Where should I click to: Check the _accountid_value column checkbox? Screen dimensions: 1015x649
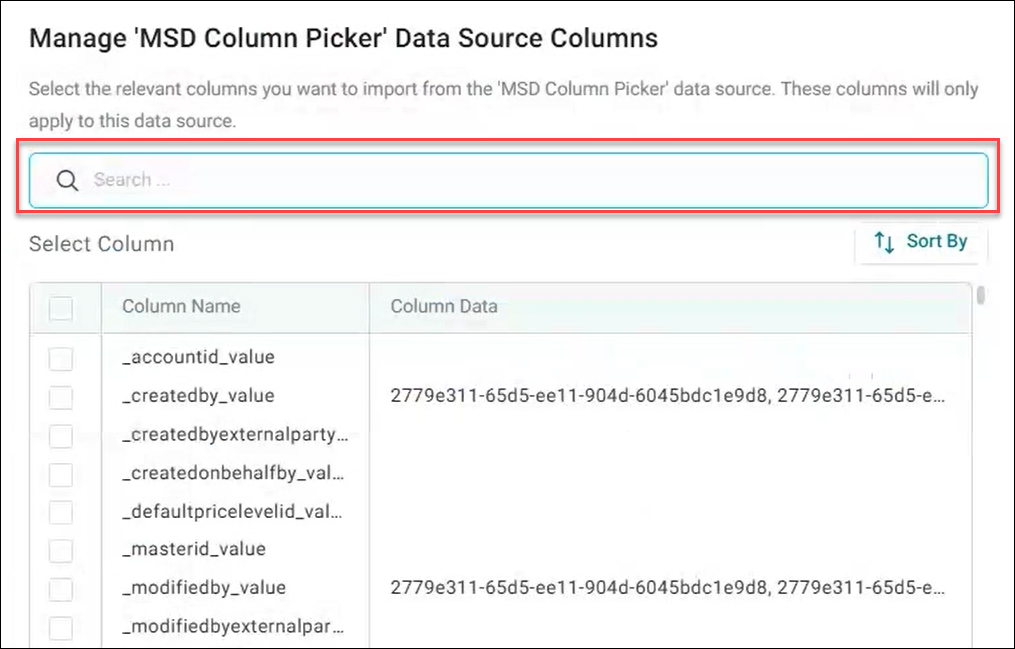tap(61, 358)
